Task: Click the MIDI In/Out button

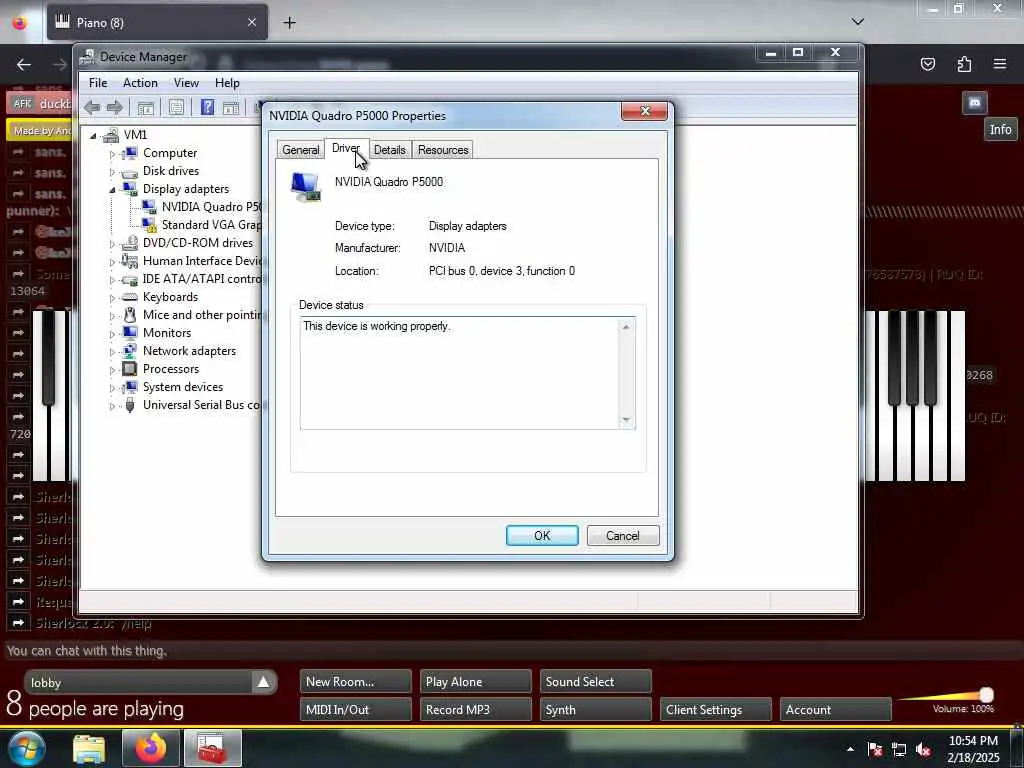Action: (x=356, y=710)
